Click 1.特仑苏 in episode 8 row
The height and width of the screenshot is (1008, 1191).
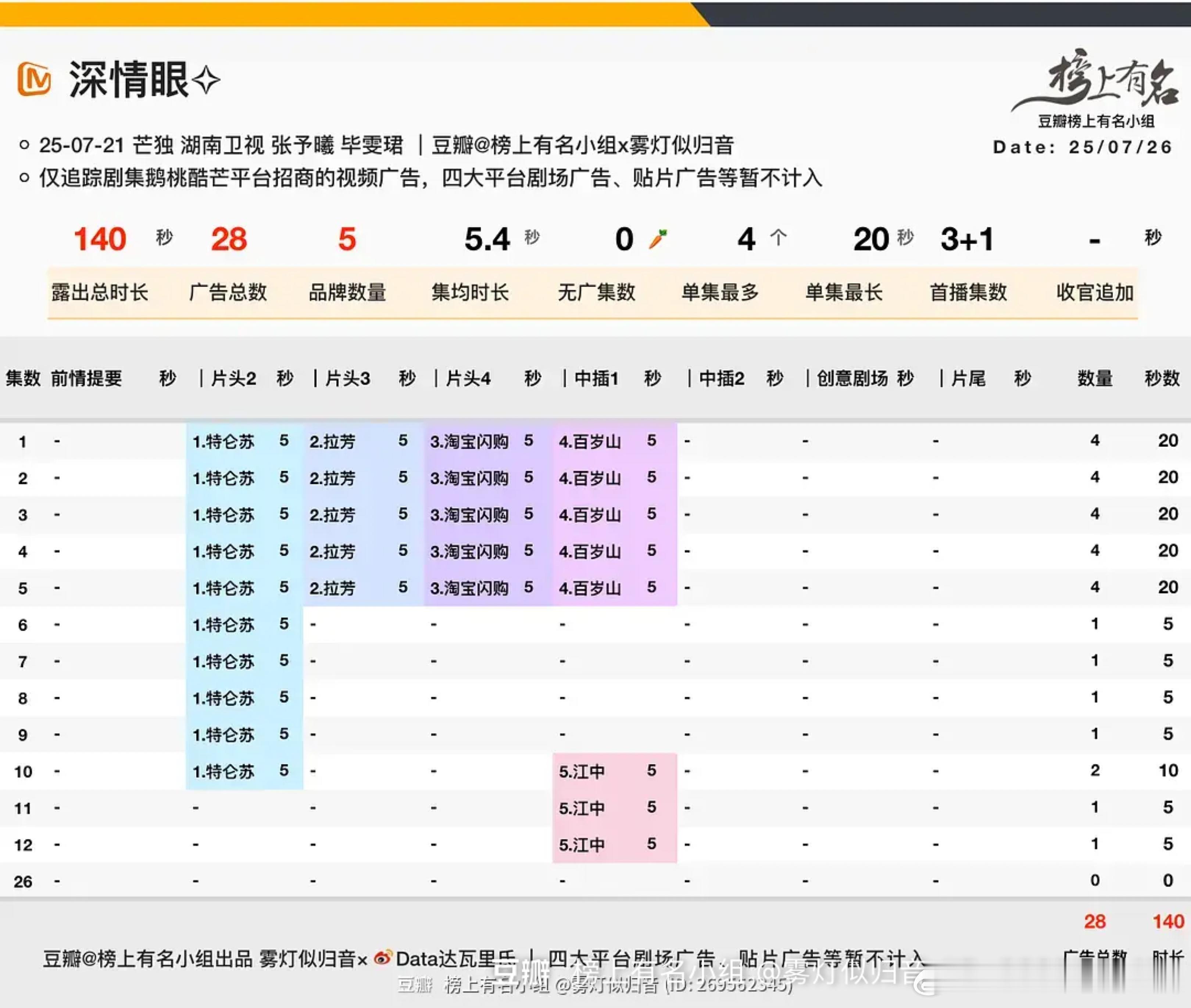pyautogui.click(x=223, y=698)
